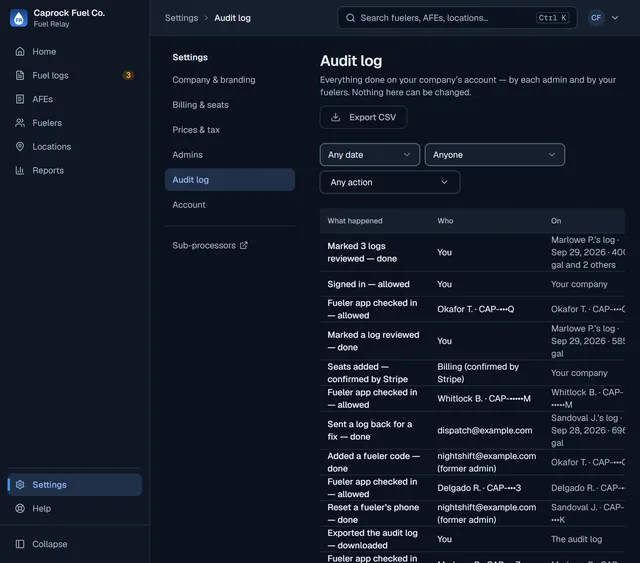Click the Reports bar chart icon
The width and height of the screenshot is (640, 563).
pos(20,170)
